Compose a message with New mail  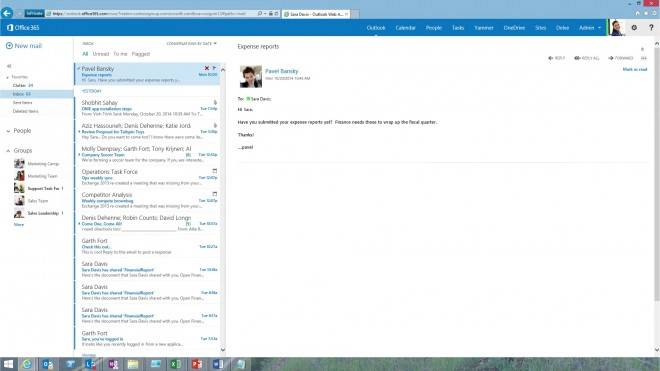[24, 46]
